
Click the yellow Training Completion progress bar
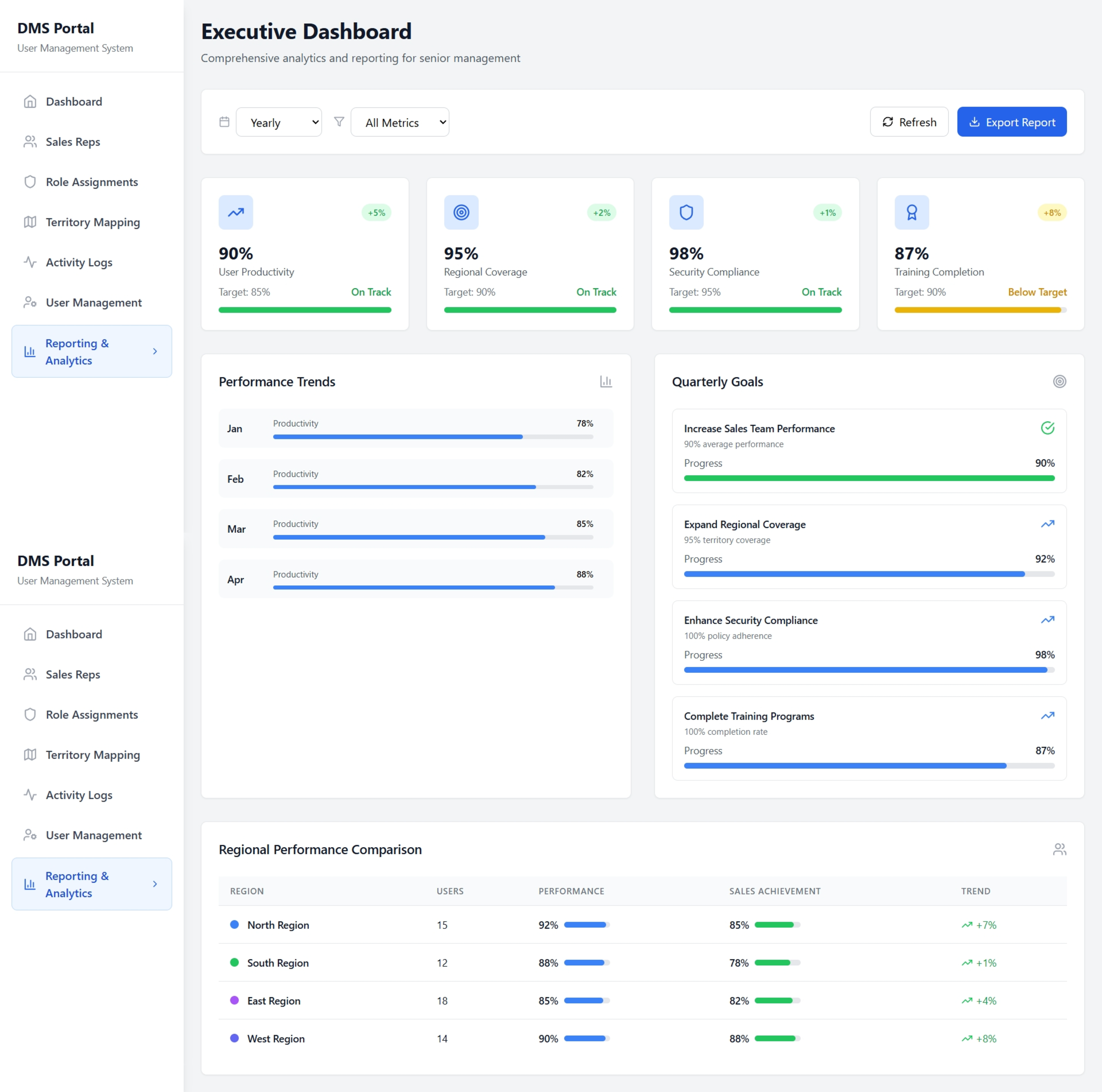pos(980,310)
